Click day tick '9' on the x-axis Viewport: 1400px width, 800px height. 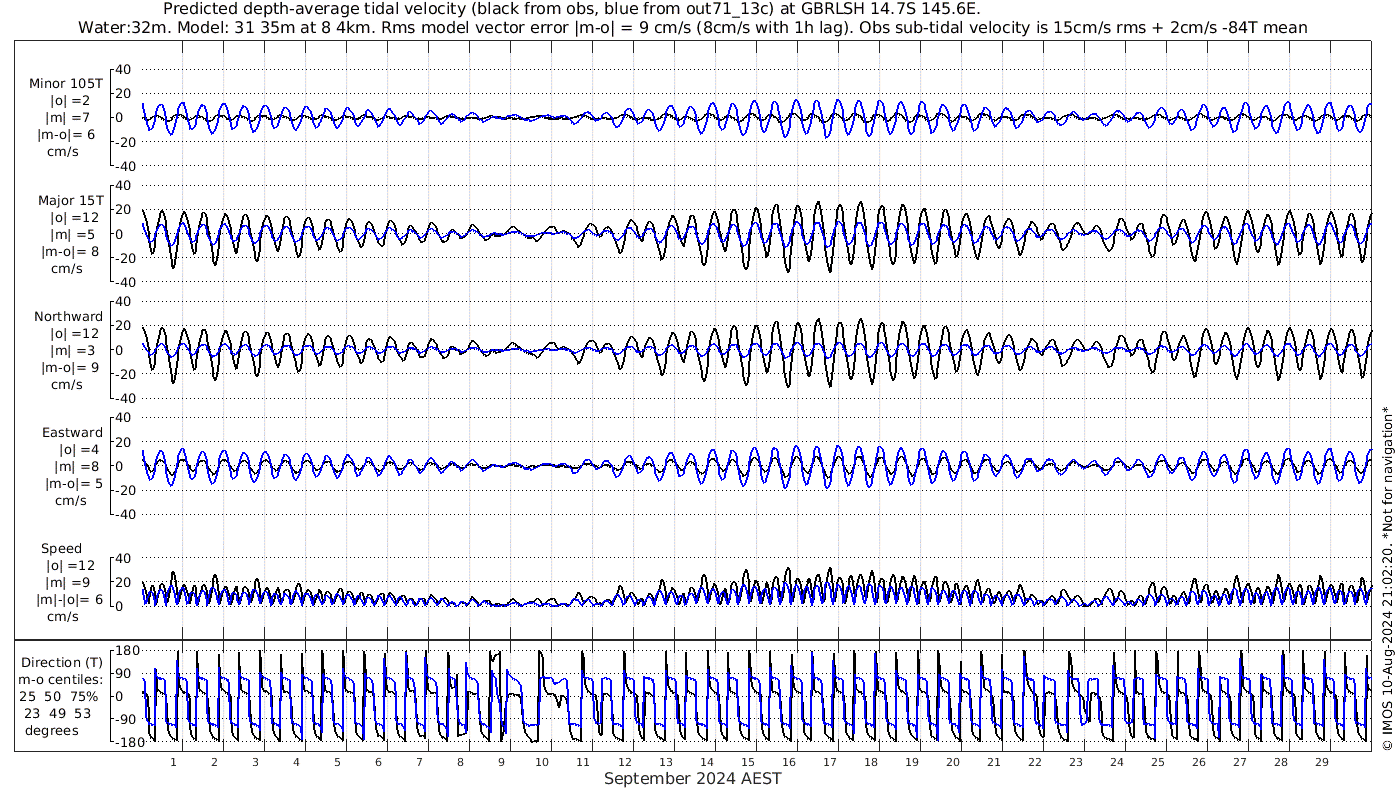pyautogui.click(x=501, y=762)
